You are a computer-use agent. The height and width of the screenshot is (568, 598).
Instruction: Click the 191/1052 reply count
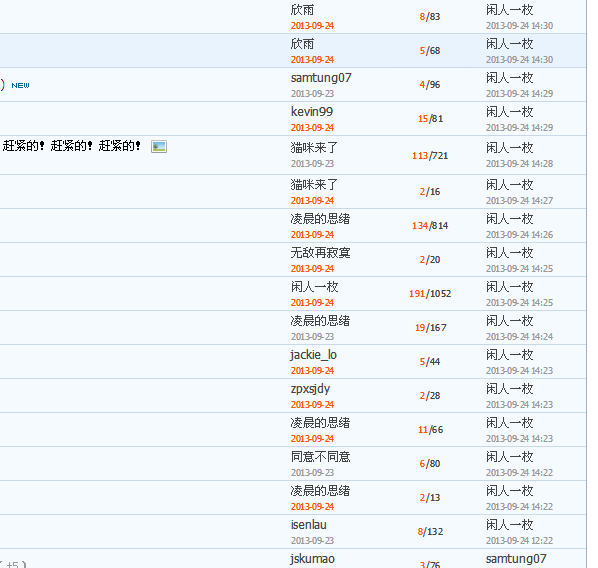click(430, 294)
